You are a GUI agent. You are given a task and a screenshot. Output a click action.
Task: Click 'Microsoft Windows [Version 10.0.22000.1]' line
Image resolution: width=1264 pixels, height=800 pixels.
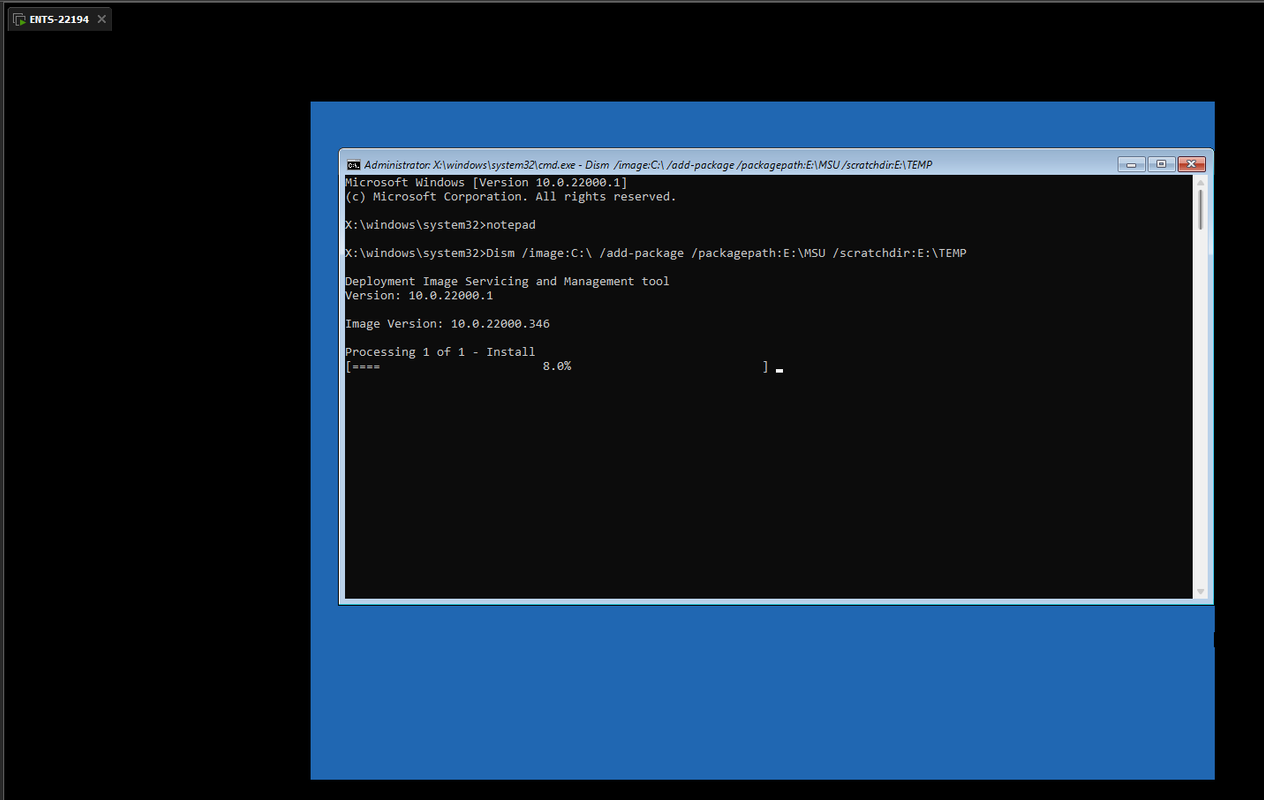tap(486, 183)
